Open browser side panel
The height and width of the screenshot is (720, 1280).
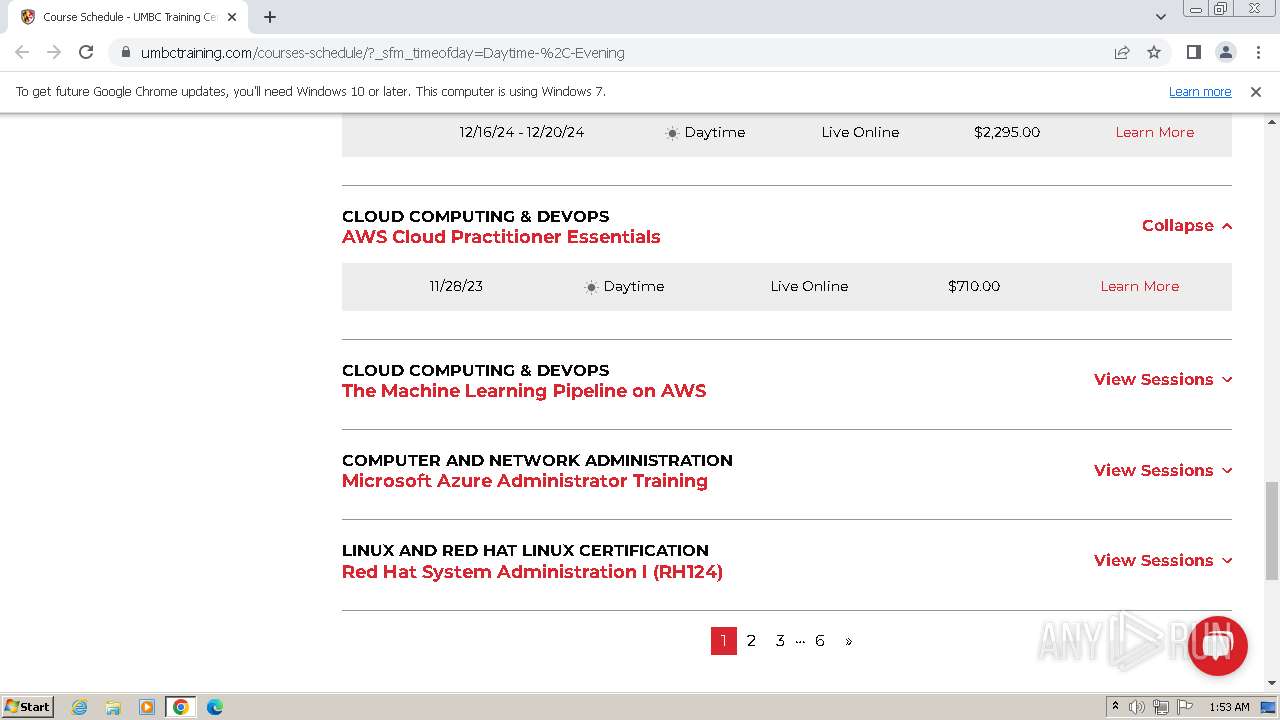tap(1193, 52)
